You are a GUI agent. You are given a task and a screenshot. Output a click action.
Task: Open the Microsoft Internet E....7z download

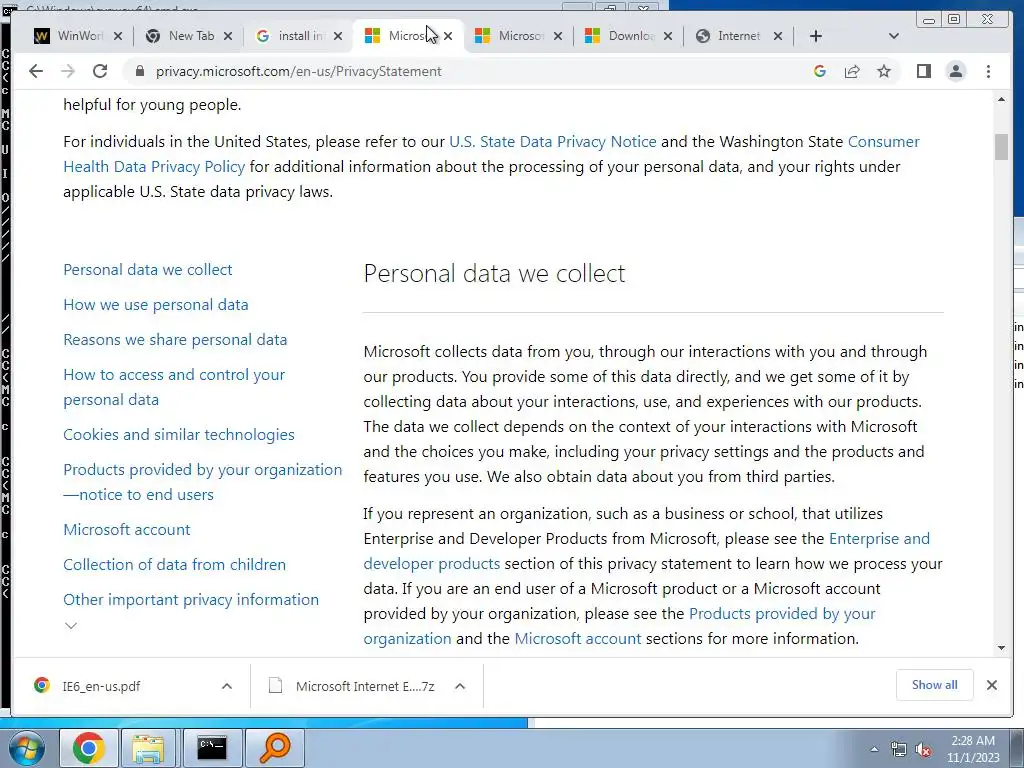(x=353, y=686)
